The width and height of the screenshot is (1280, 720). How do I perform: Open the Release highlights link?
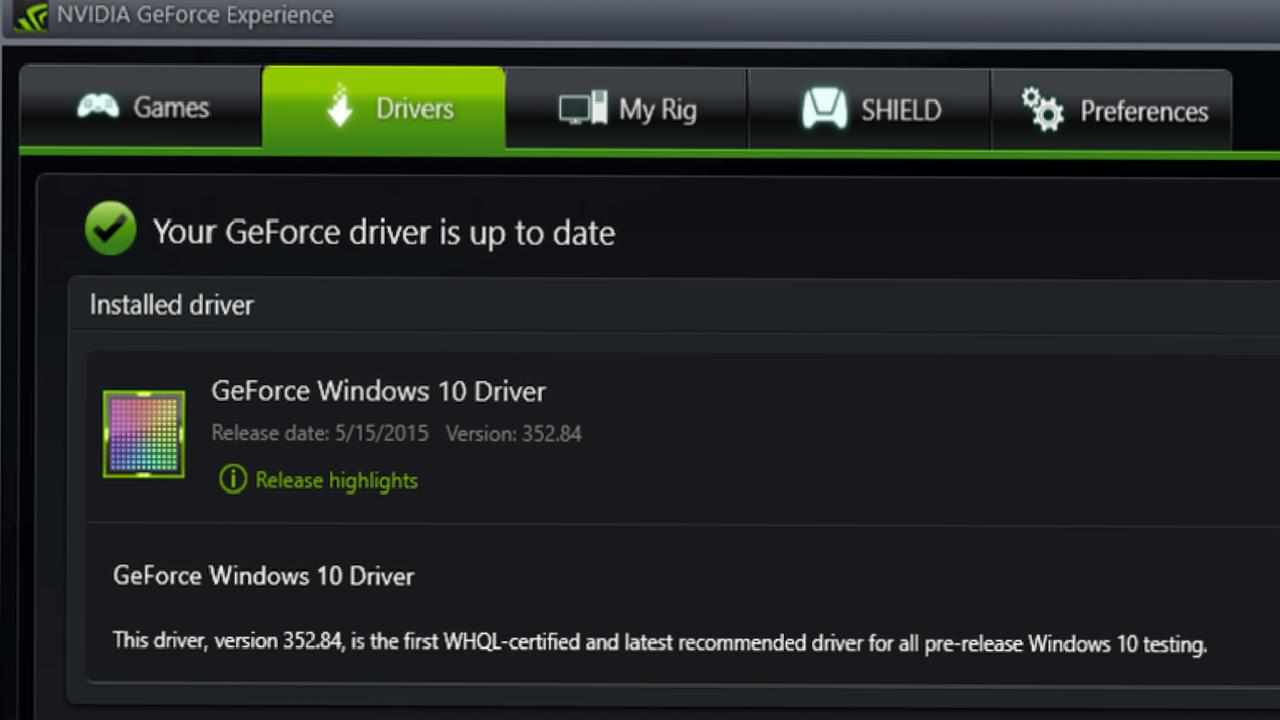[x=336, y=481]
